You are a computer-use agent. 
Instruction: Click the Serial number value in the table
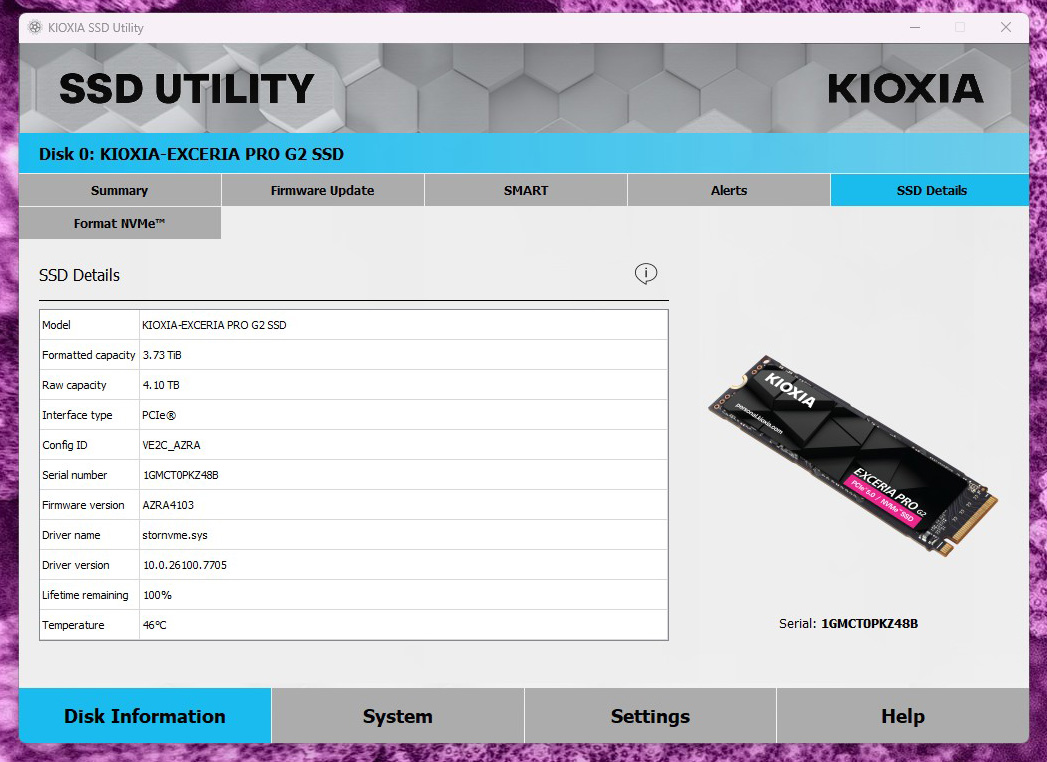(x=181, y=475)
